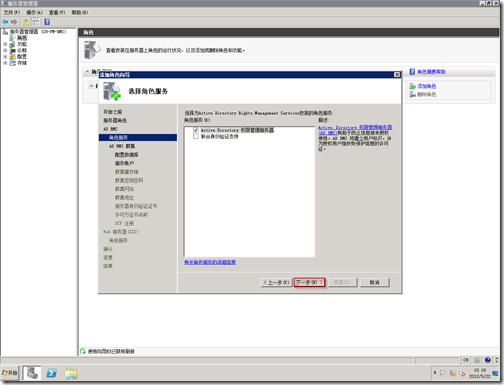
Task: Click the Action Center flag tray icon
Action: pyautogui.click(x=443, y=373)
